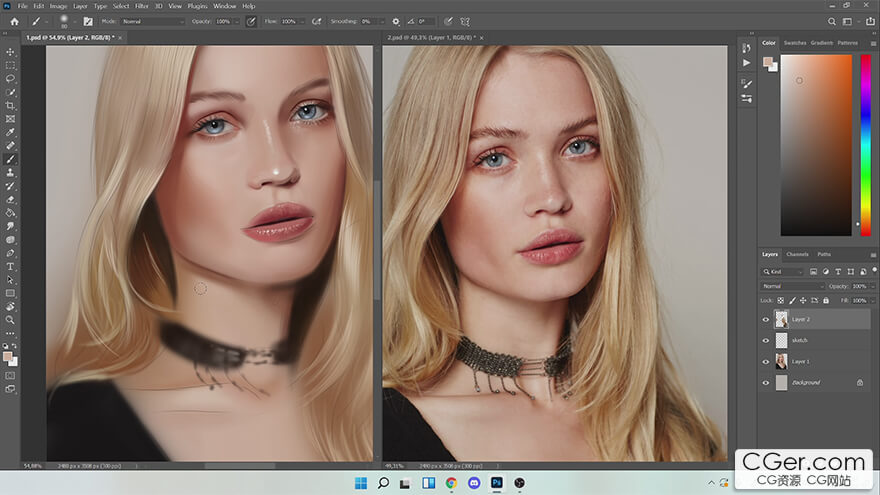Image resolution: width=880 pixels, height=495 pixels.
Task: Open the Image menu
Action: [x=58, y=6]
